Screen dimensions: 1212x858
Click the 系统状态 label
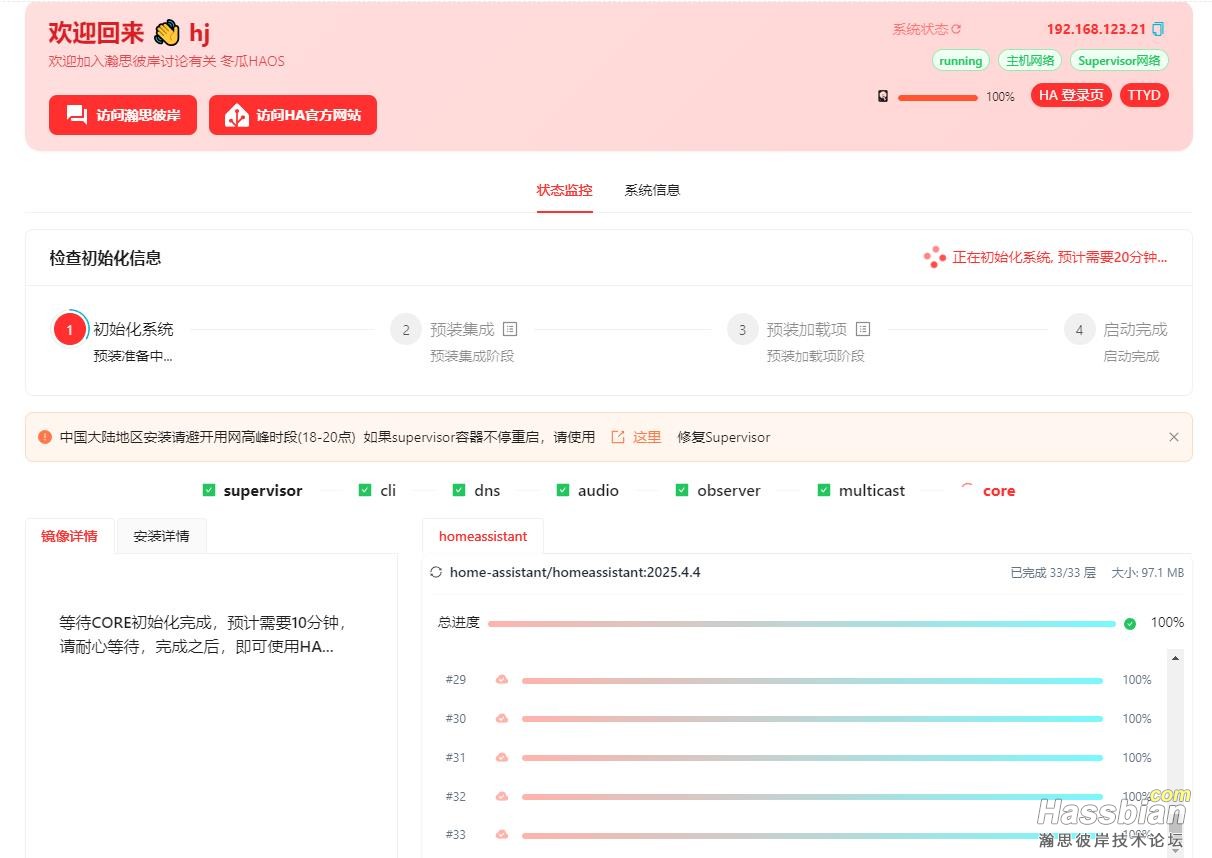click(920, 30)
